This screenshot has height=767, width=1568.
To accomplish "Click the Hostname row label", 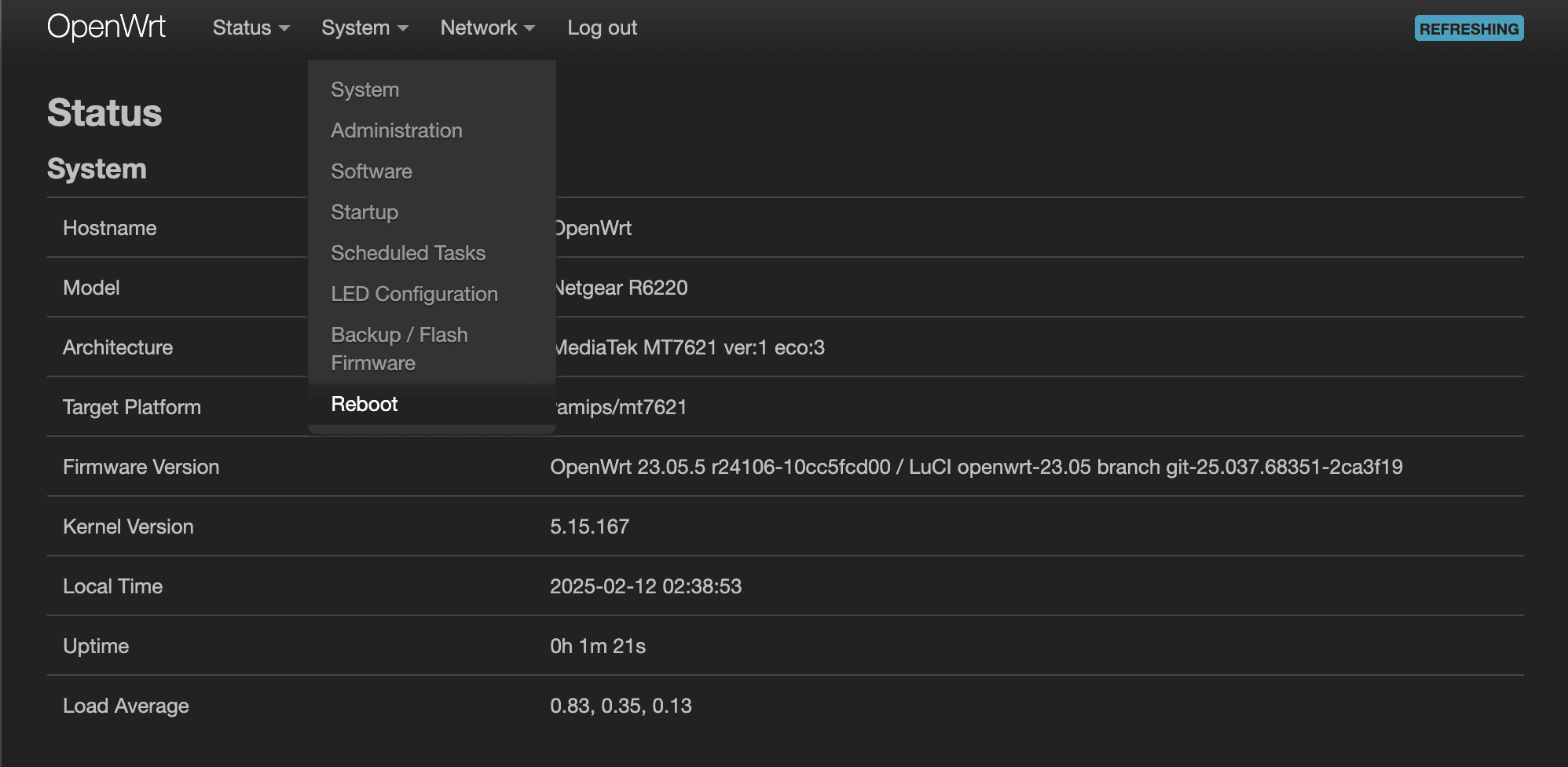I will pos(109,228).
